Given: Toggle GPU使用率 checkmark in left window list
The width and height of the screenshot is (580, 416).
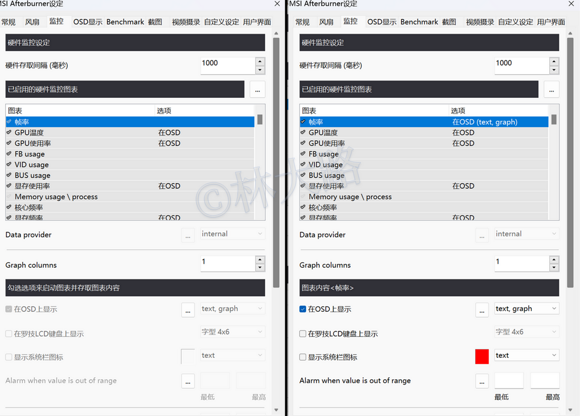Looking at the screenshot, I should click(9, 143).
